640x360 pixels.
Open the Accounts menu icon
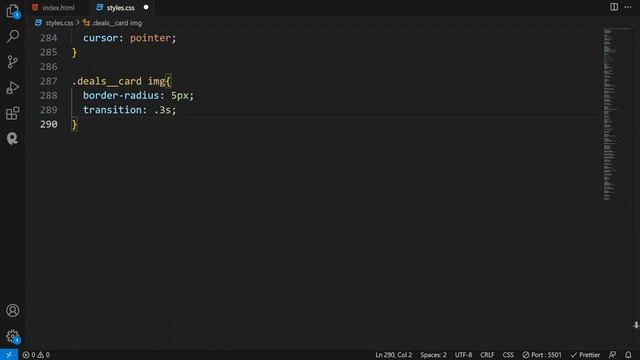click(13, 311)
